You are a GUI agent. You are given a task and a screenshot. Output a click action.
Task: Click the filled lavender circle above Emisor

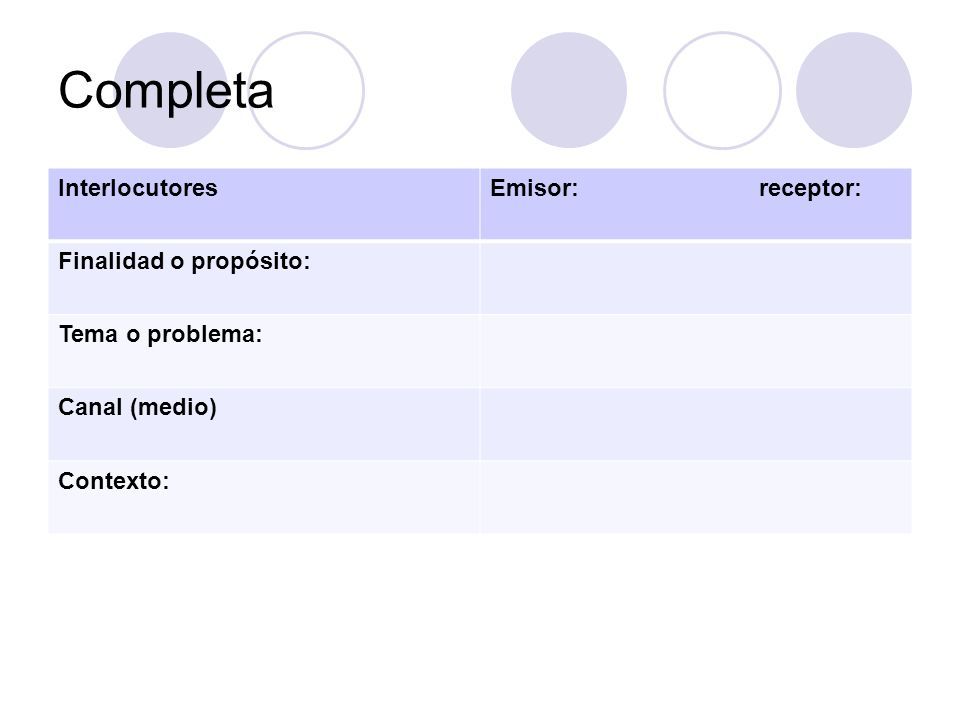(x=569, y=90)
